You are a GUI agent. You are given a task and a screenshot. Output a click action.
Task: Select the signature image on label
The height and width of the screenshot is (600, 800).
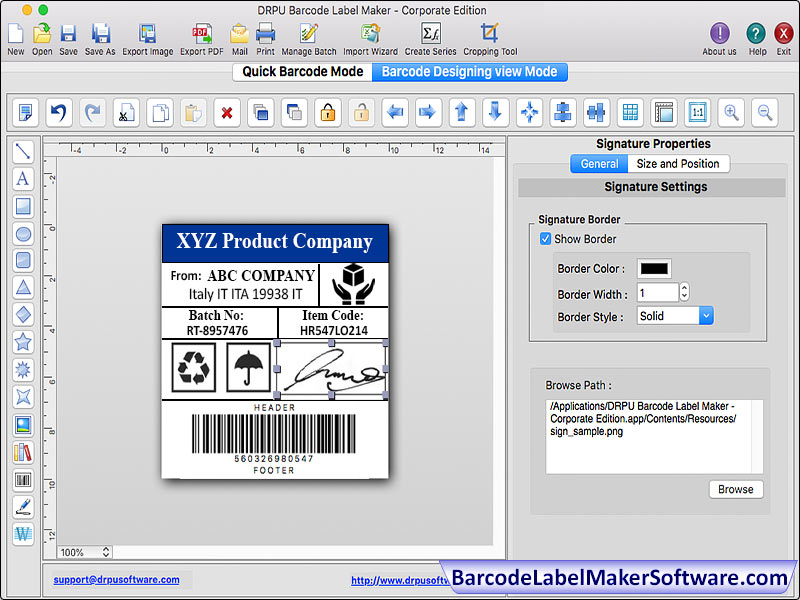(x=332, y=369)
